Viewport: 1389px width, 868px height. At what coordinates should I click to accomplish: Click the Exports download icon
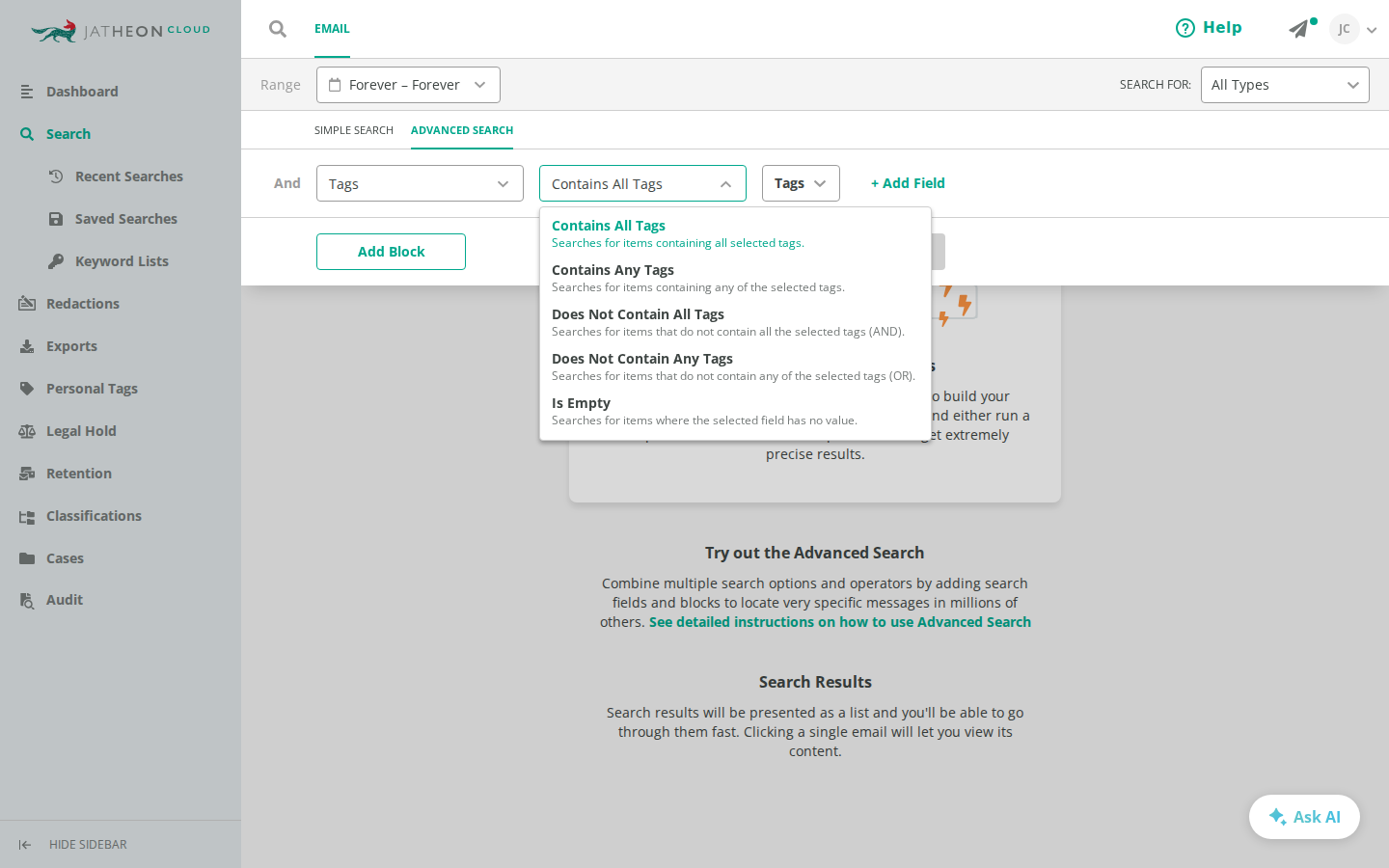27,346
